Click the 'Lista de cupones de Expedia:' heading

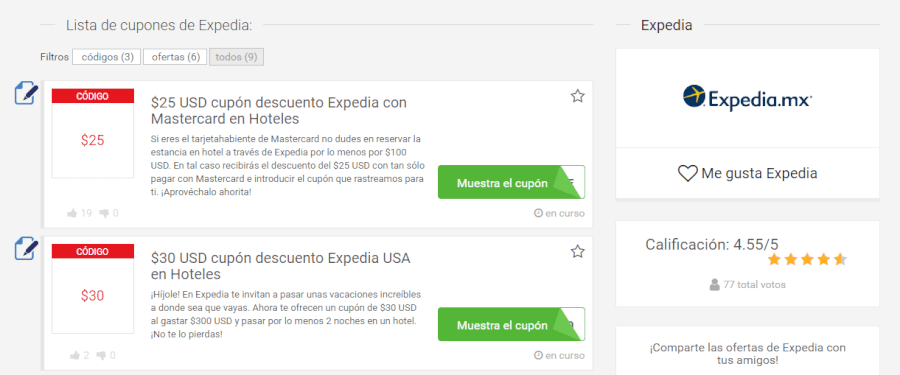(x=159, y=25)
